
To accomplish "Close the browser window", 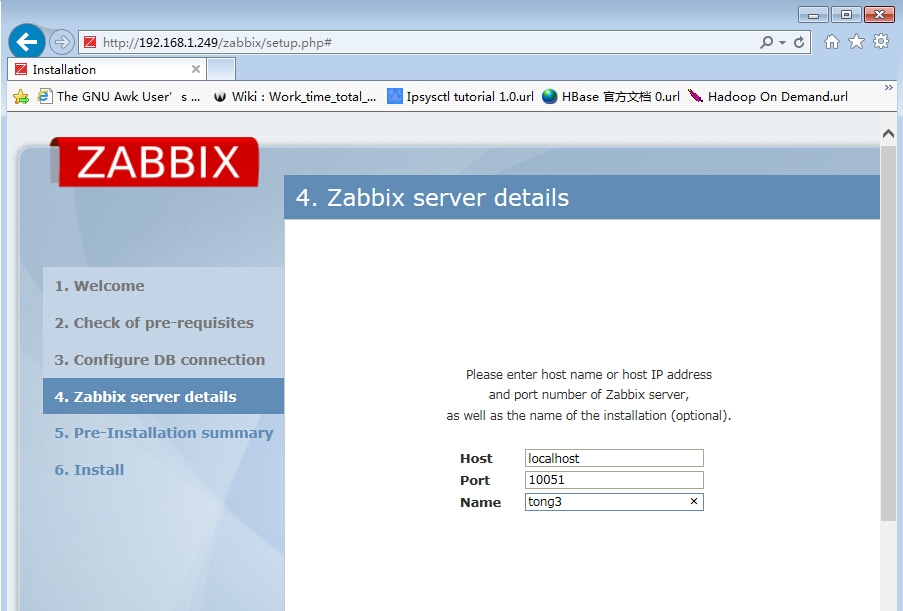I will click(x=879, y=14).
